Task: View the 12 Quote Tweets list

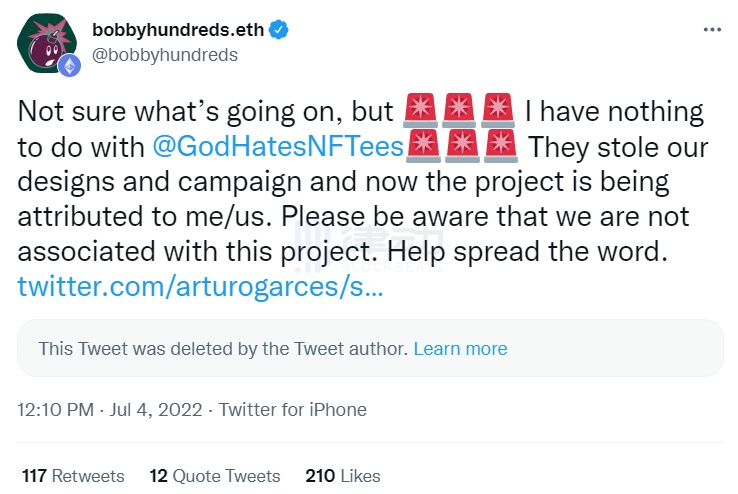Action: coord(215,475)
